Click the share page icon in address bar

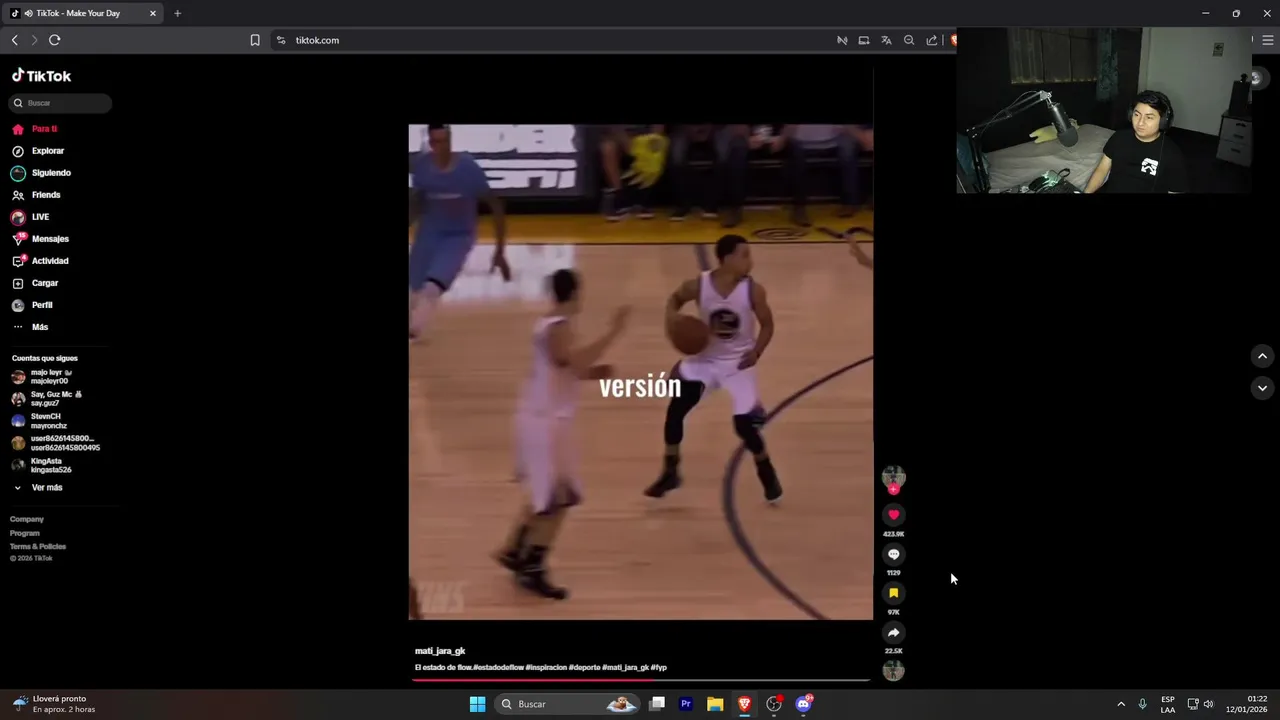(932, 40)
